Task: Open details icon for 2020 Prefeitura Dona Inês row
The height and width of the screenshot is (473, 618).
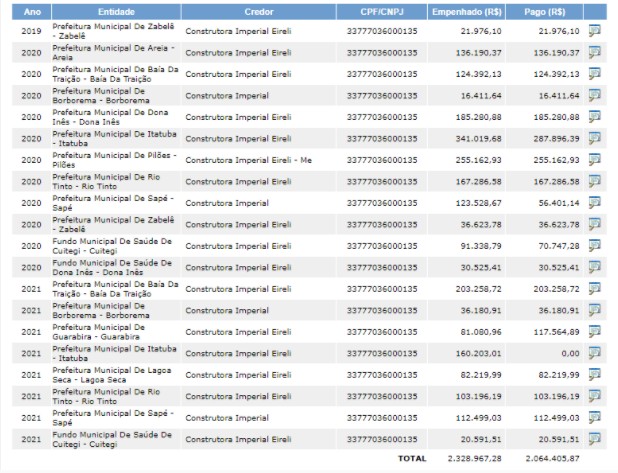Action: pyautogui.click(x=594, y=117)
